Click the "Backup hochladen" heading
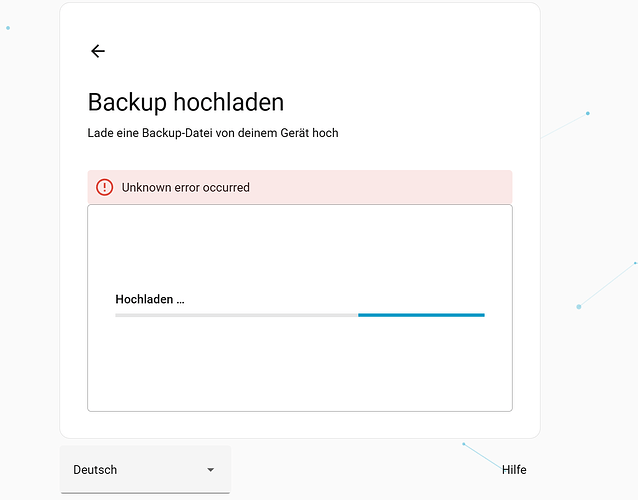The image size is (638, 500). coord(186,102)
